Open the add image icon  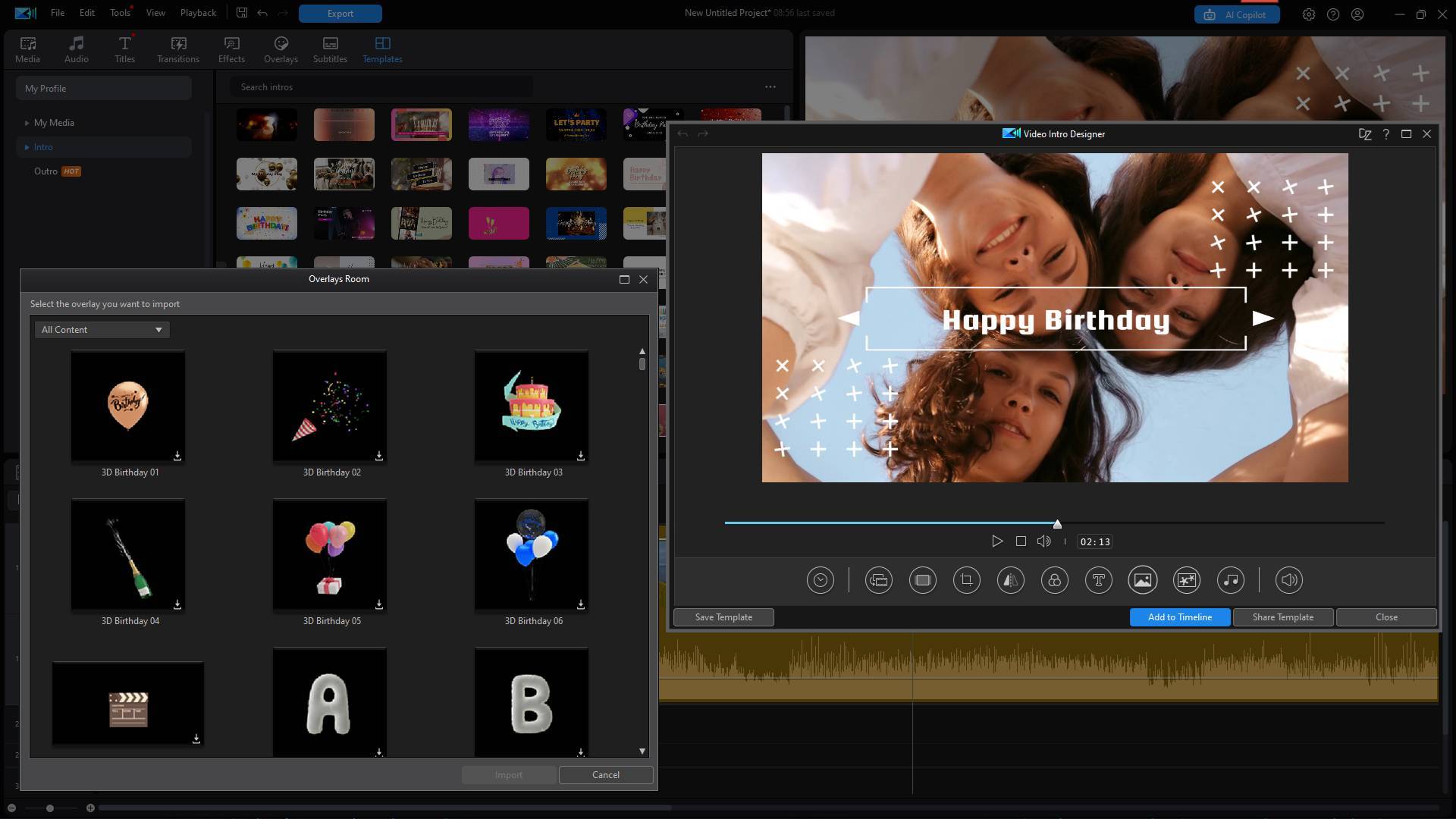point(1142,581)
